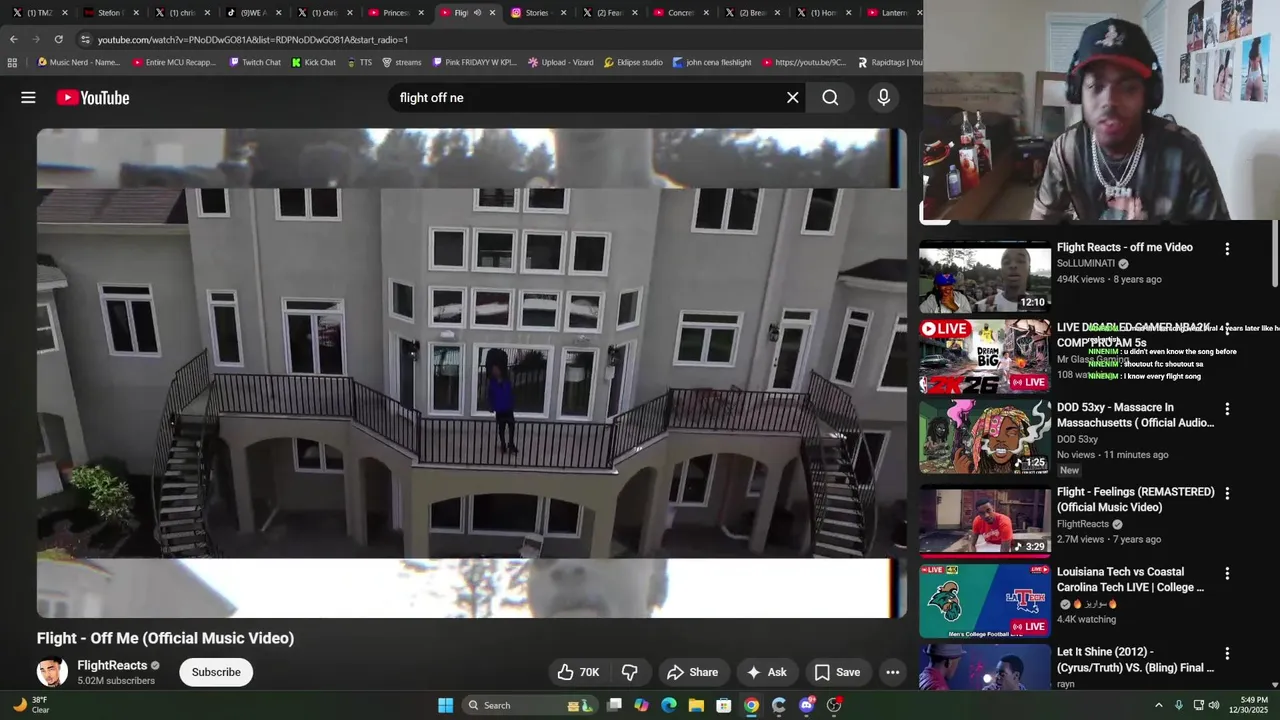1280x720 pixels.
Task: Open more actions menu below the video
Action: pos(892,672)
